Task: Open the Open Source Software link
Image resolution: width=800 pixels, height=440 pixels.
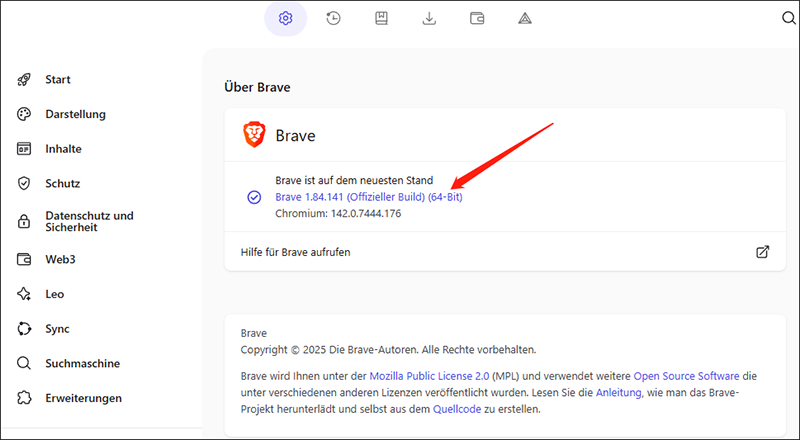Action: 686,376
